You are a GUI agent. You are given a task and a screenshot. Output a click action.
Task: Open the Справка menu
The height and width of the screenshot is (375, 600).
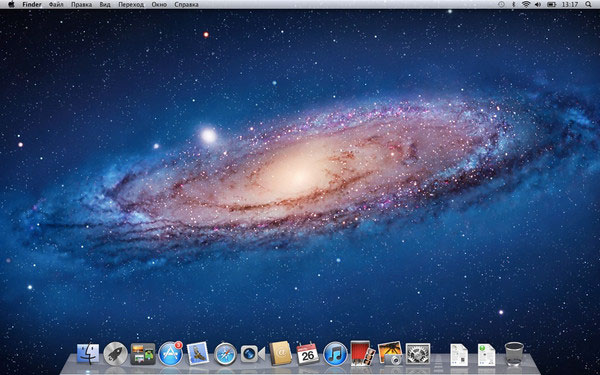click(x=186, y=5)
